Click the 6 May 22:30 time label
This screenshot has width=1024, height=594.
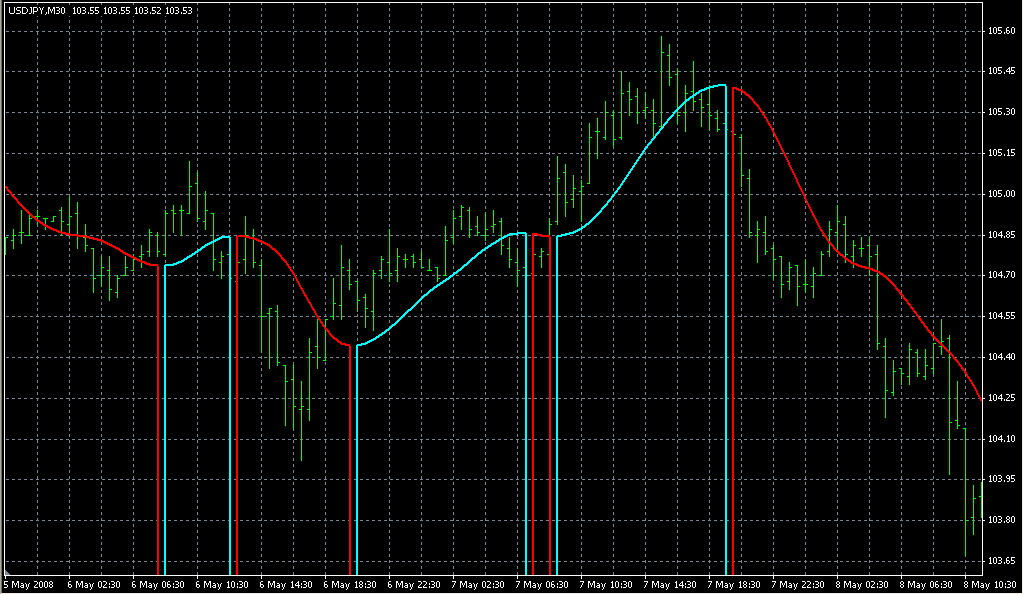pyautogui.click(x=415, y=584)
